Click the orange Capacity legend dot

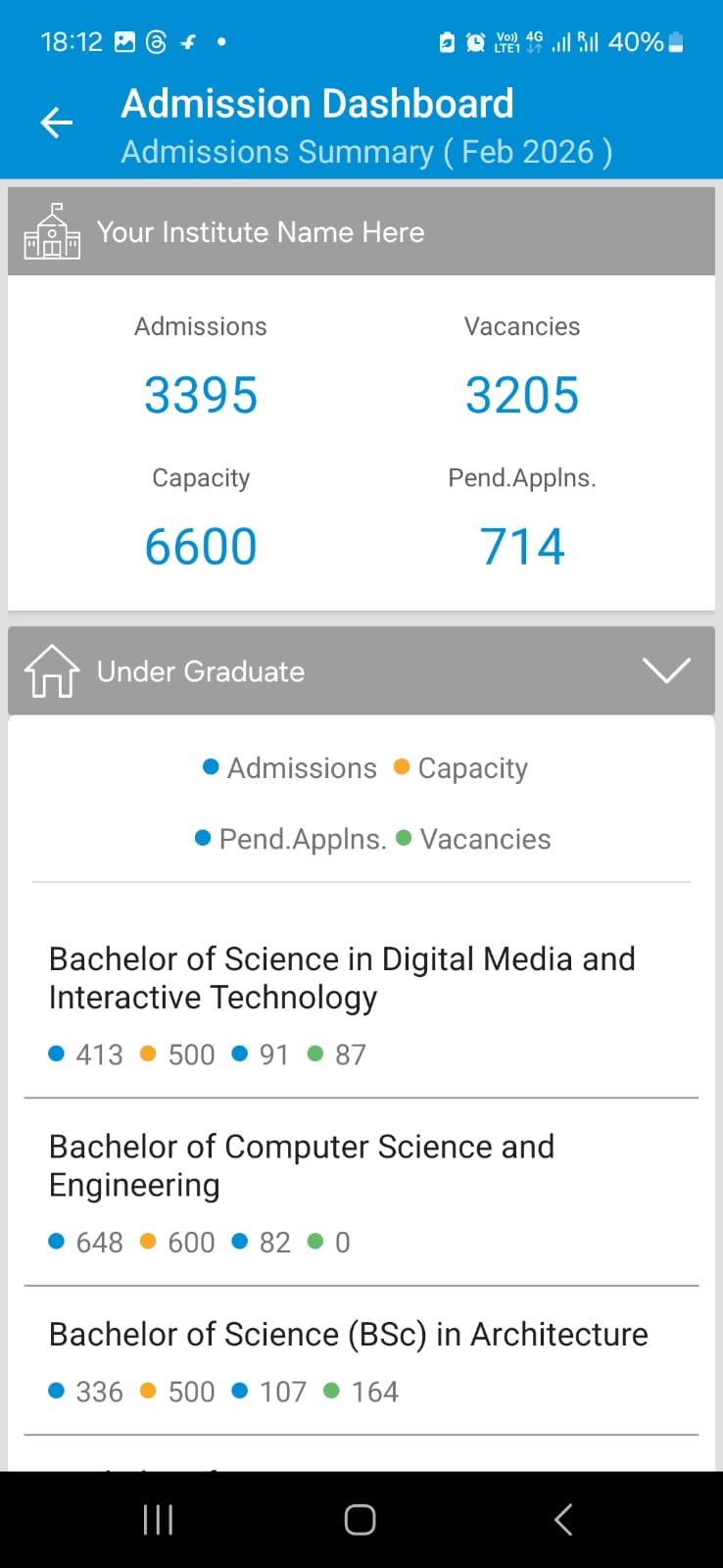click(401, 767)
